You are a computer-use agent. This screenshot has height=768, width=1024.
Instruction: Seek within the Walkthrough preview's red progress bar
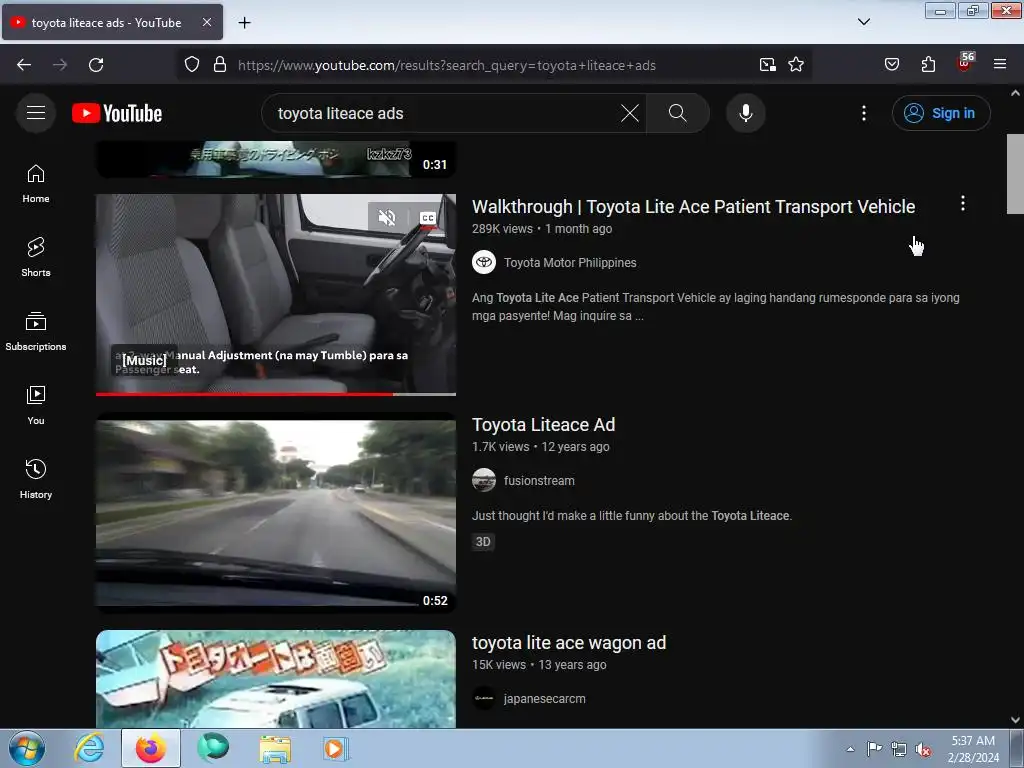(276, 394)
